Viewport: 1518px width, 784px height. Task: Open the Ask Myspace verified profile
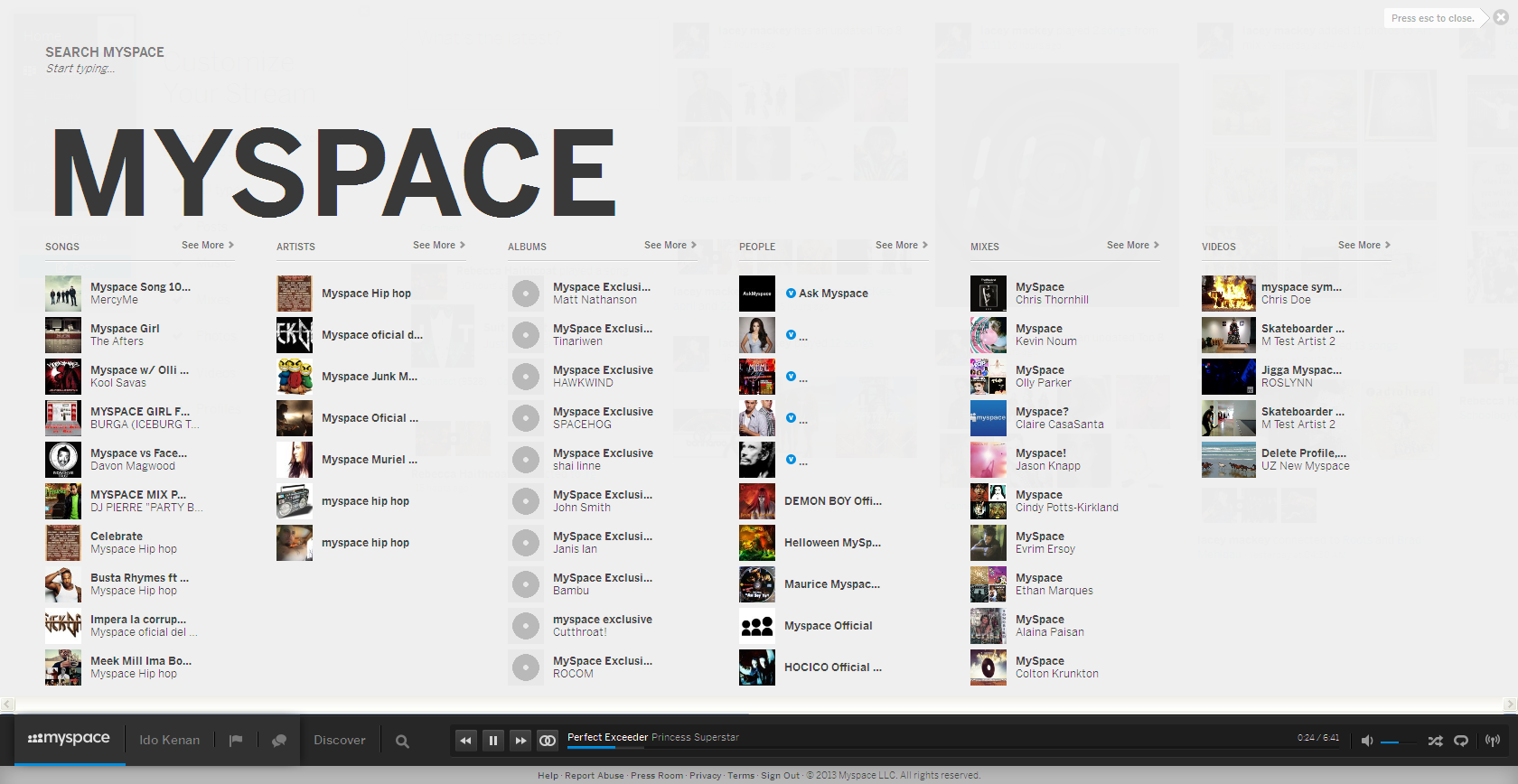click(x=833, y=294)
